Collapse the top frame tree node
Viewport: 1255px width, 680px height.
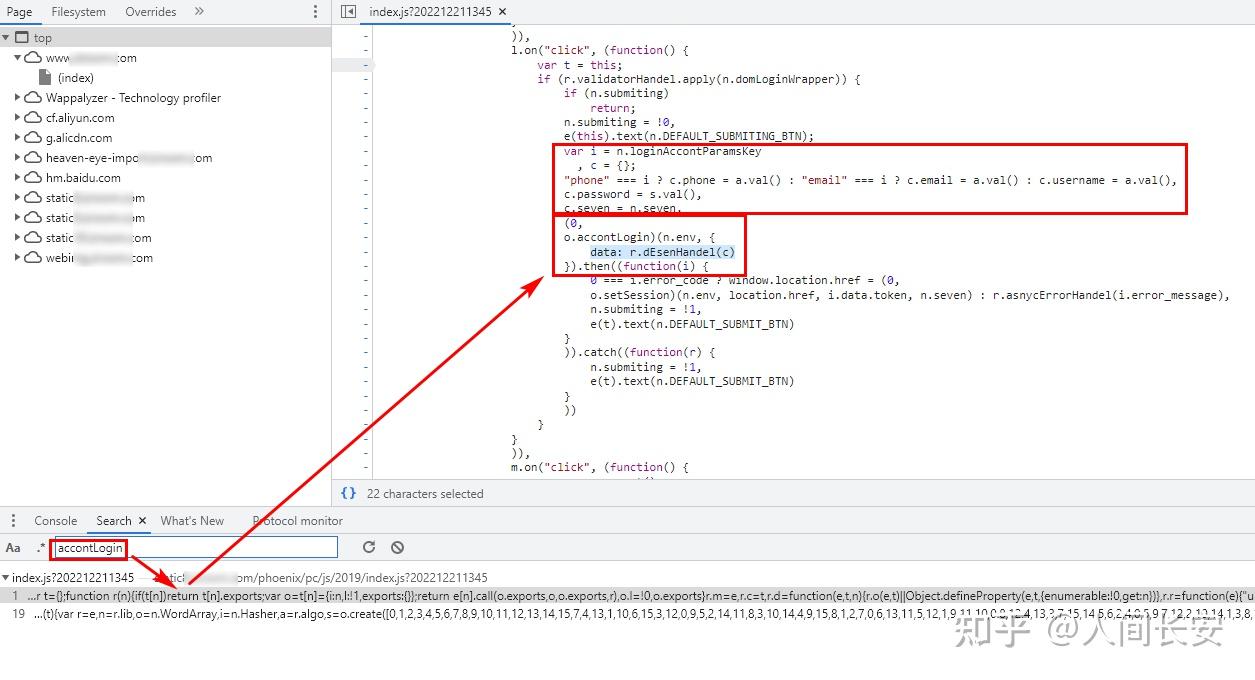6,38
